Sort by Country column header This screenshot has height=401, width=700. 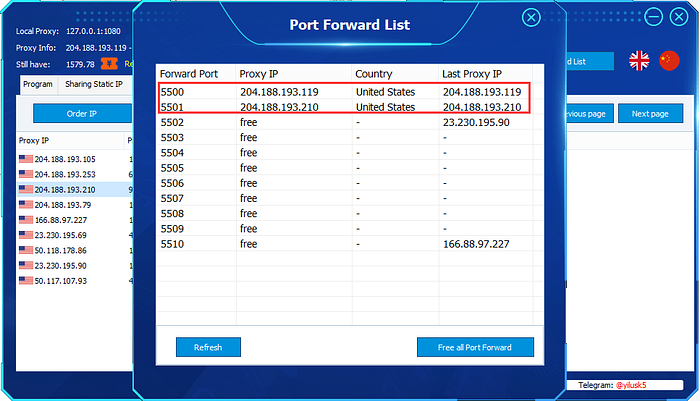click(x=395, y=74)
